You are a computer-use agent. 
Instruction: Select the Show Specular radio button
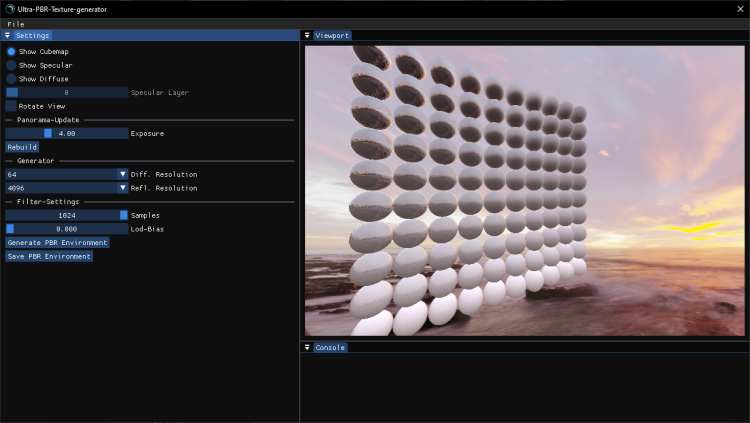click(x=11, y=65)
